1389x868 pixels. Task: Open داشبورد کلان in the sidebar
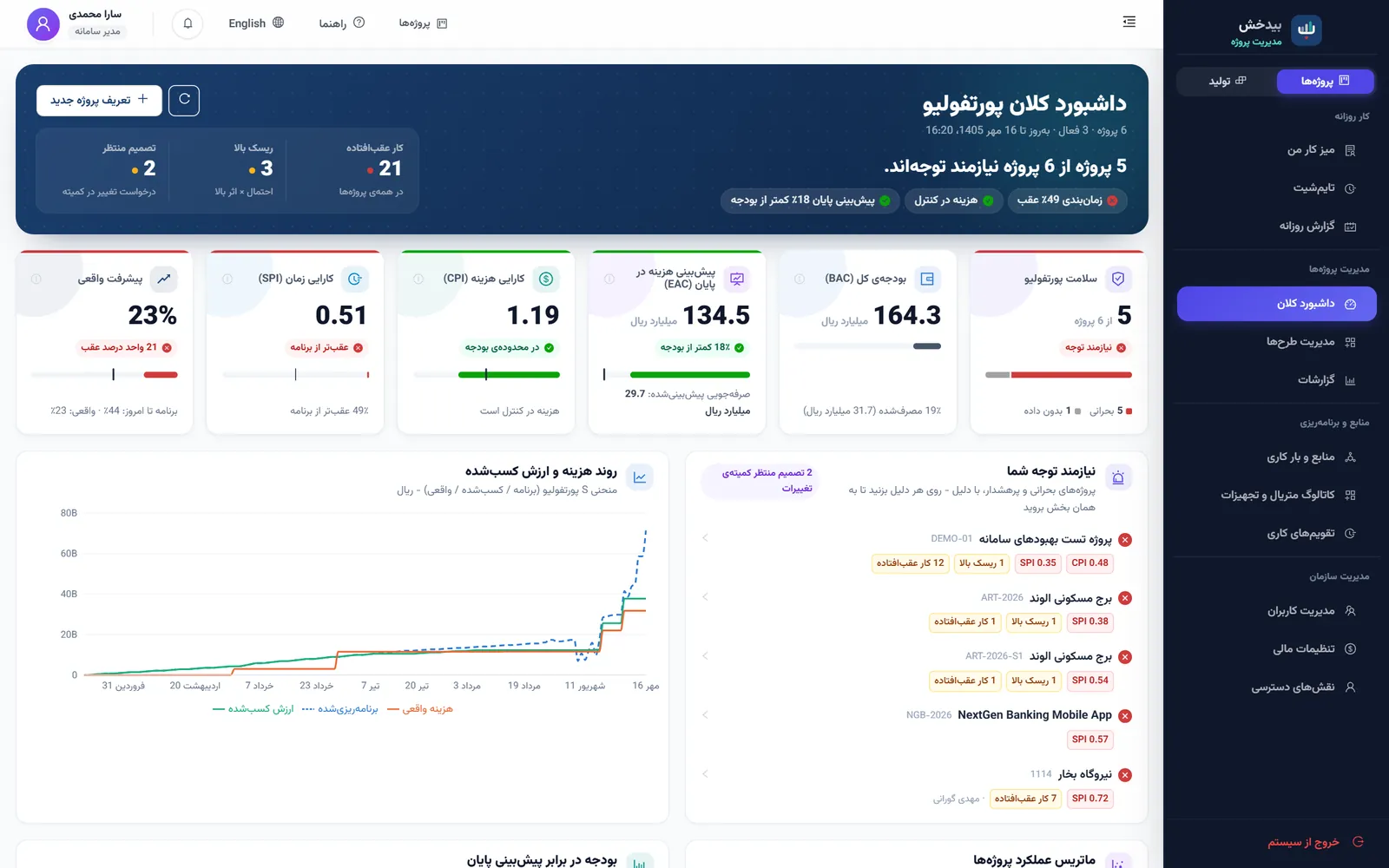(x=1276, y=304)
